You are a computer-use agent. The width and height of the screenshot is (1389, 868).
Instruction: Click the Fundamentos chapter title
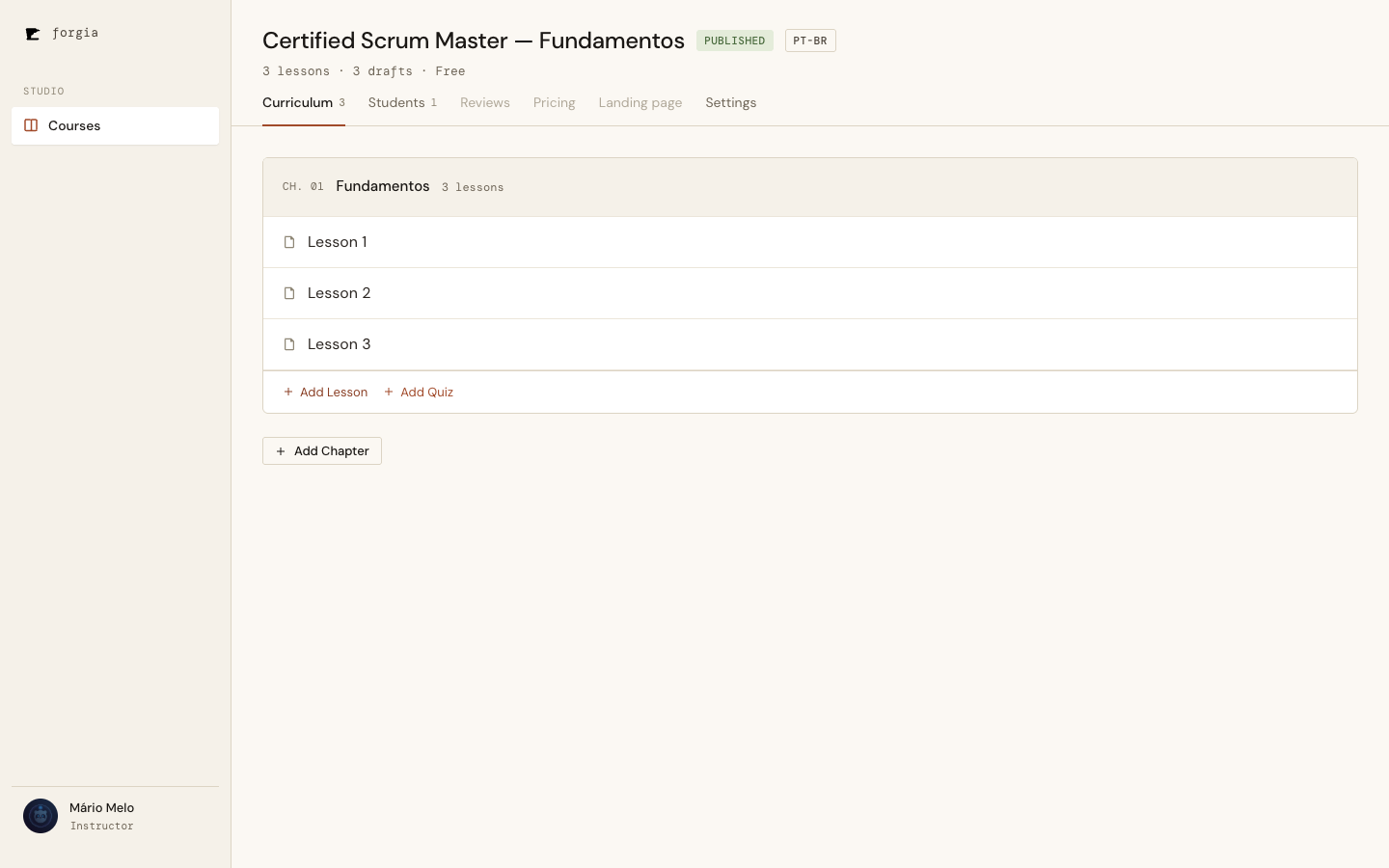(x=383, y=186)
